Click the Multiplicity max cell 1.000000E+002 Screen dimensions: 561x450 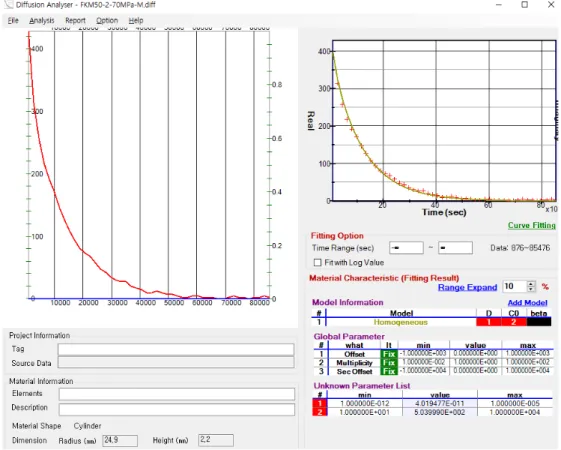click(x=527, y=362)
